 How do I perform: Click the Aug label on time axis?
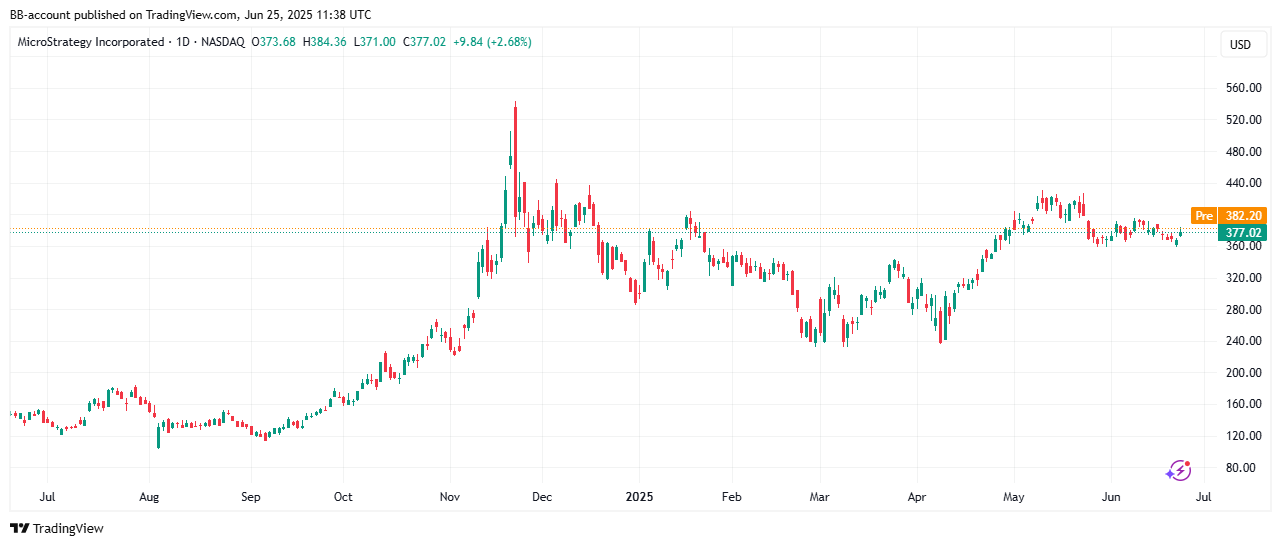point(149,496)
